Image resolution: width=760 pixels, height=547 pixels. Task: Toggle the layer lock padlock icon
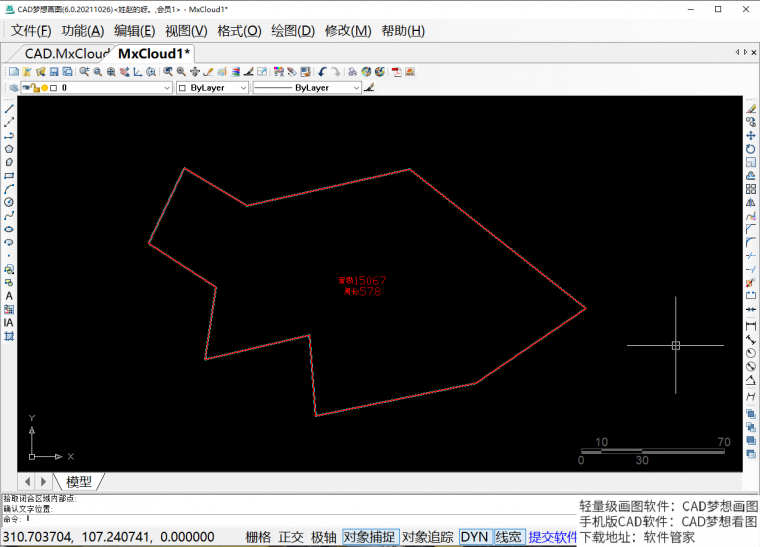click(x=35, y=88)
